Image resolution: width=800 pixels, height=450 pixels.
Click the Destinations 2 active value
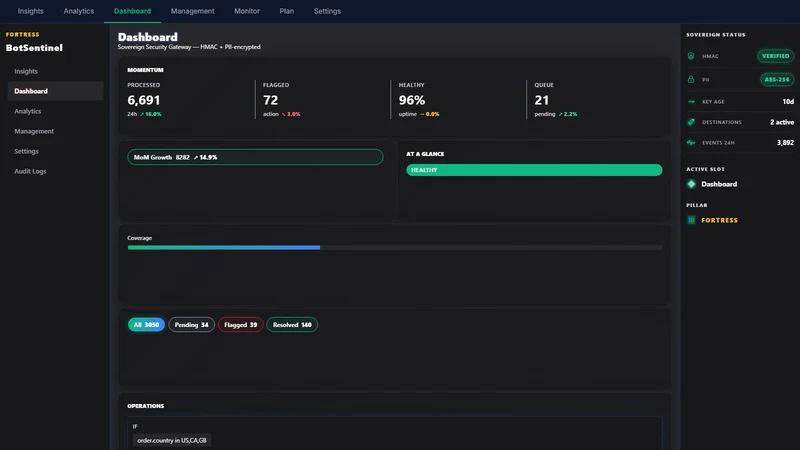pos(782,122)
